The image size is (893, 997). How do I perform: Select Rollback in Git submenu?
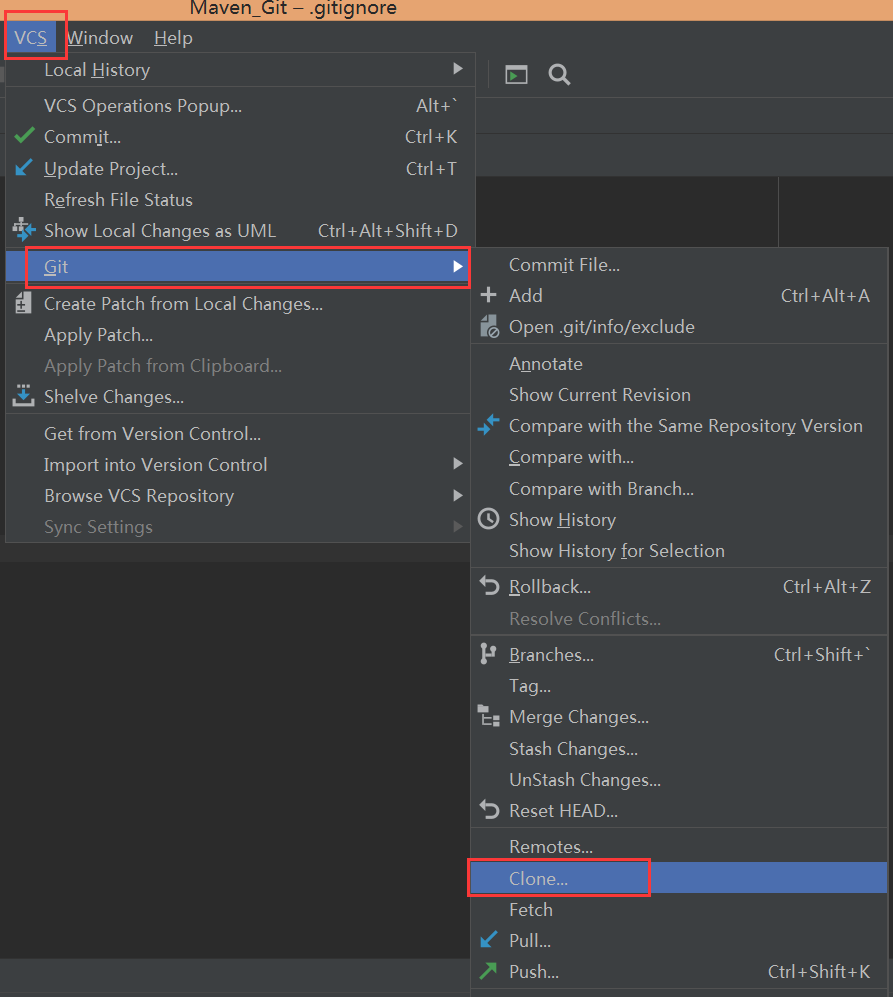(679, 587)
